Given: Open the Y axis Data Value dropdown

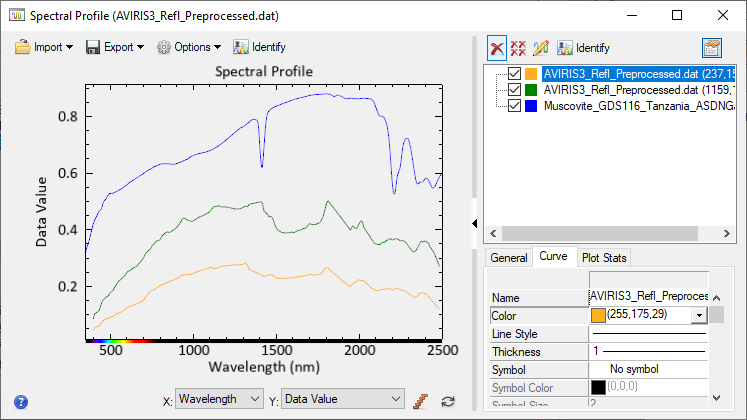Looking at the screenshot, I should (x=342, y=399).
